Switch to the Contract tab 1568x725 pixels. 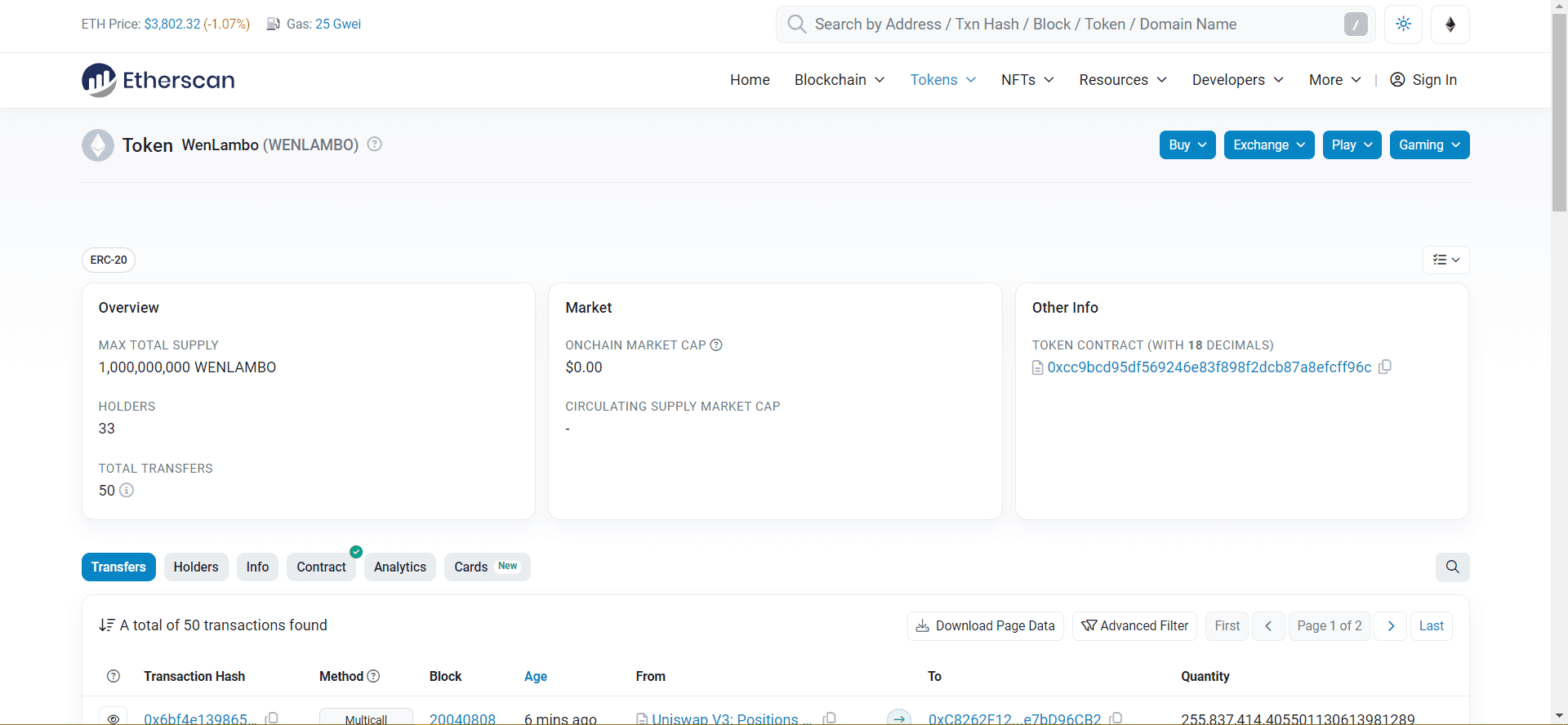[321, 567]
